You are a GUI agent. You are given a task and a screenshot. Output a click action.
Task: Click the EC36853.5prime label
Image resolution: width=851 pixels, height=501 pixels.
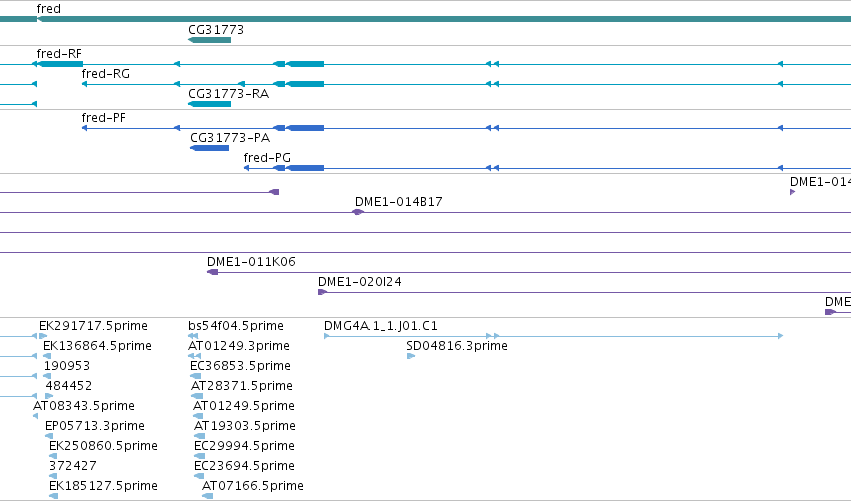click(240, 366)
